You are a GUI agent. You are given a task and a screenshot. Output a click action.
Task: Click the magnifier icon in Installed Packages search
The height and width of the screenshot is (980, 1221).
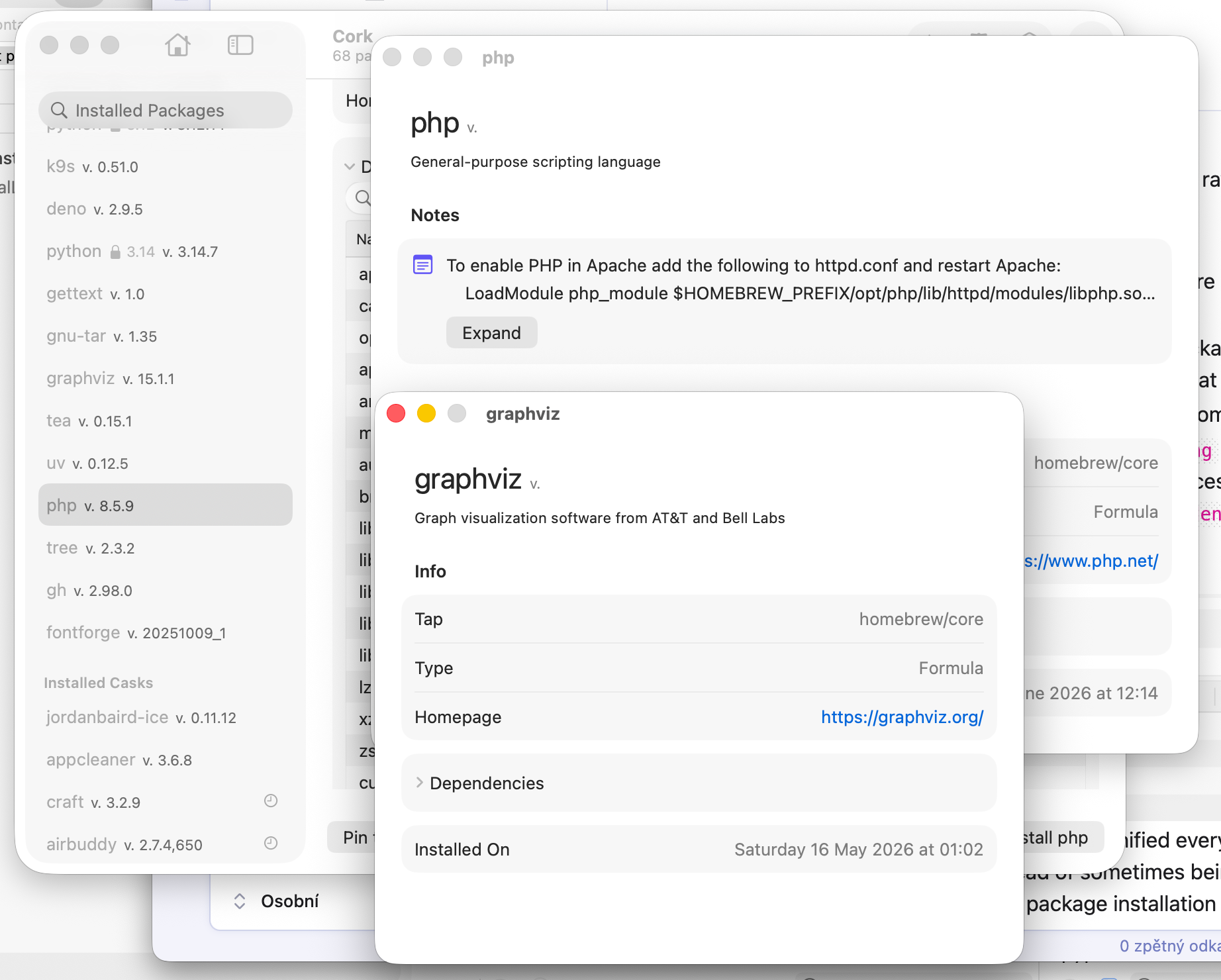tap(59, 110)
